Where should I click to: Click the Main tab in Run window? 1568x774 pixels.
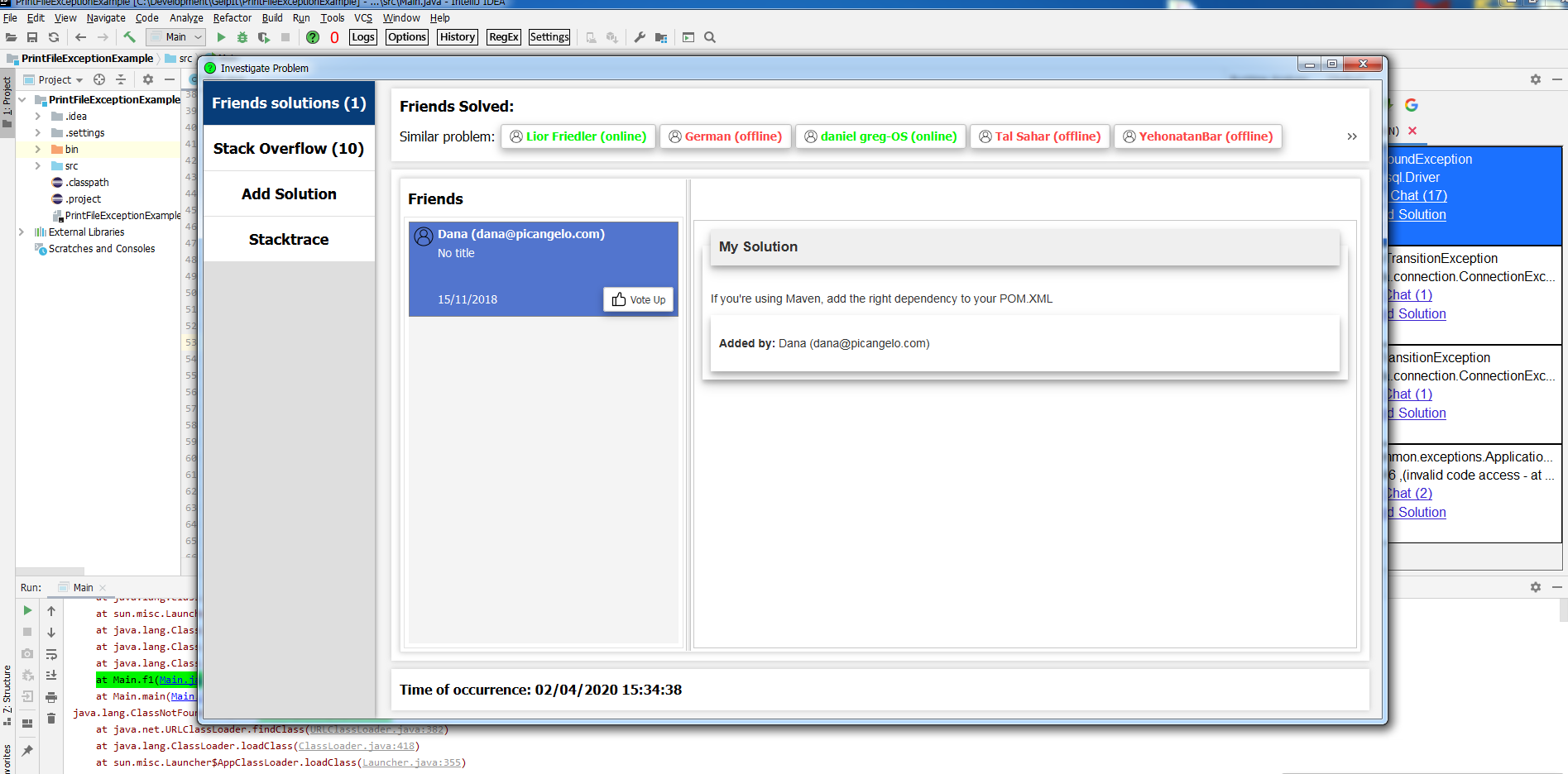tap(83, 588)
